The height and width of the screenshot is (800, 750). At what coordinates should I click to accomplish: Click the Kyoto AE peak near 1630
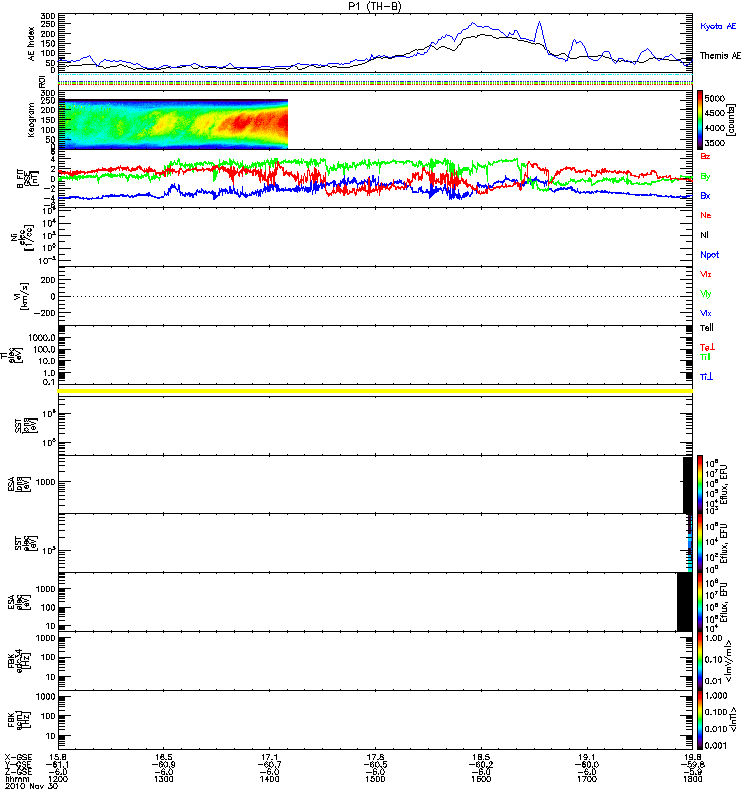coord(539,22)
